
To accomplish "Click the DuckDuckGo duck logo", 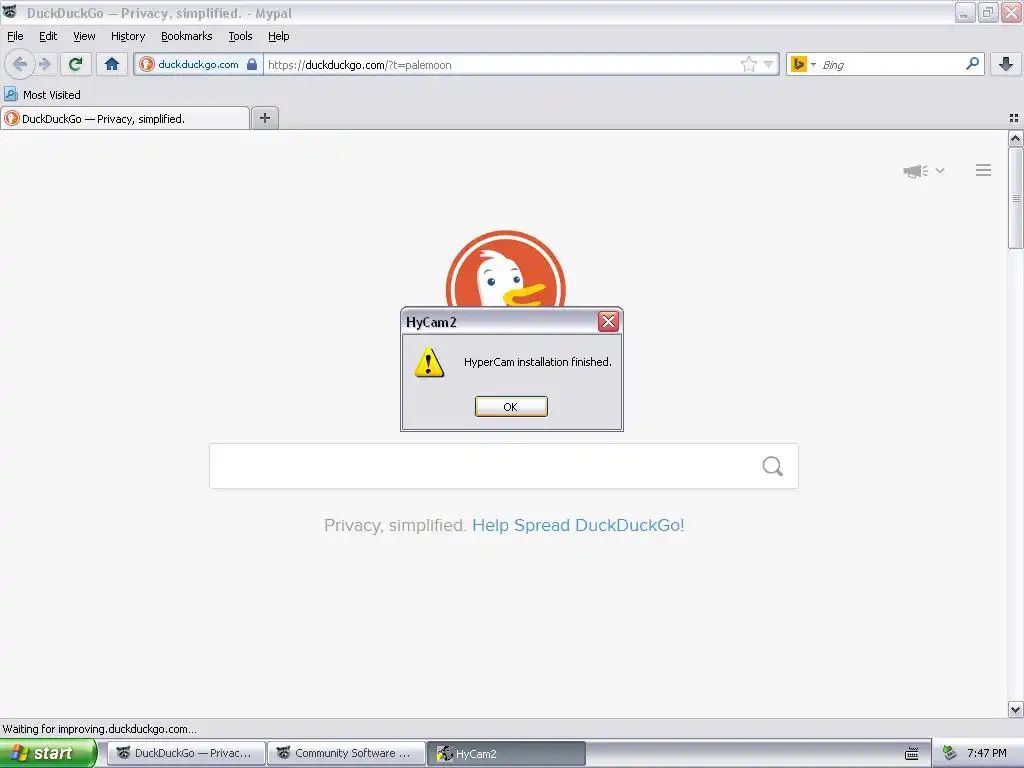I will click(x=505, y=268).
